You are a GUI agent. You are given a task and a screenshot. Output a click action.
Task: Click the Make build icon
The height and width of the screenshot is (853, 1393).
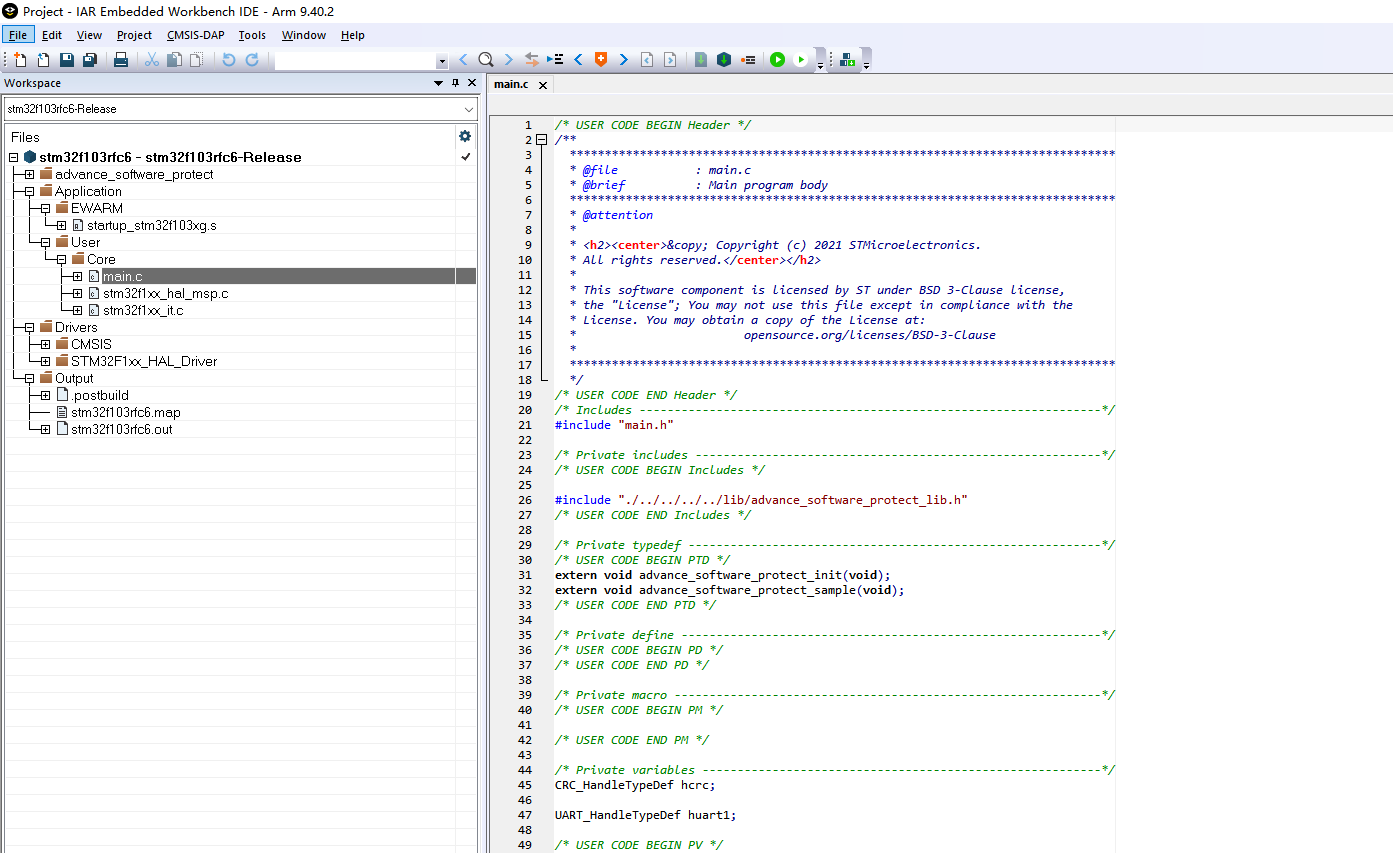[724, 60]
